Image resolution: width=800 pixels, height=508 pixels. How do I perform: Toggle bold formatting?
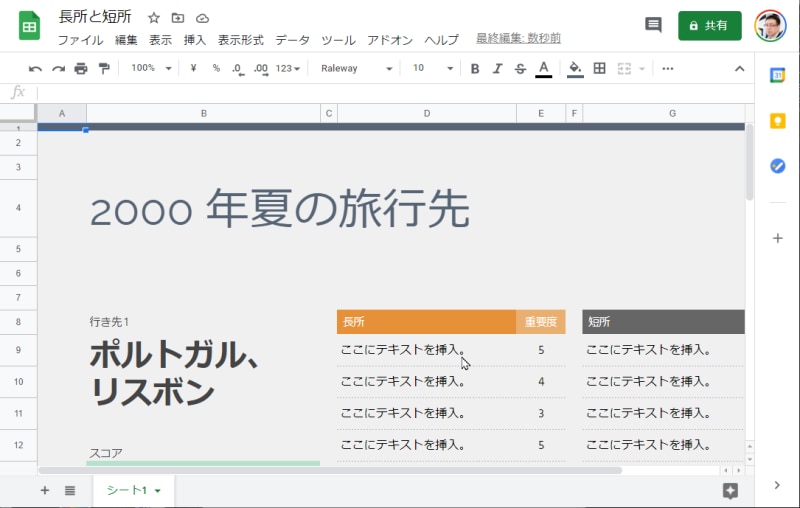pos(474,68)
